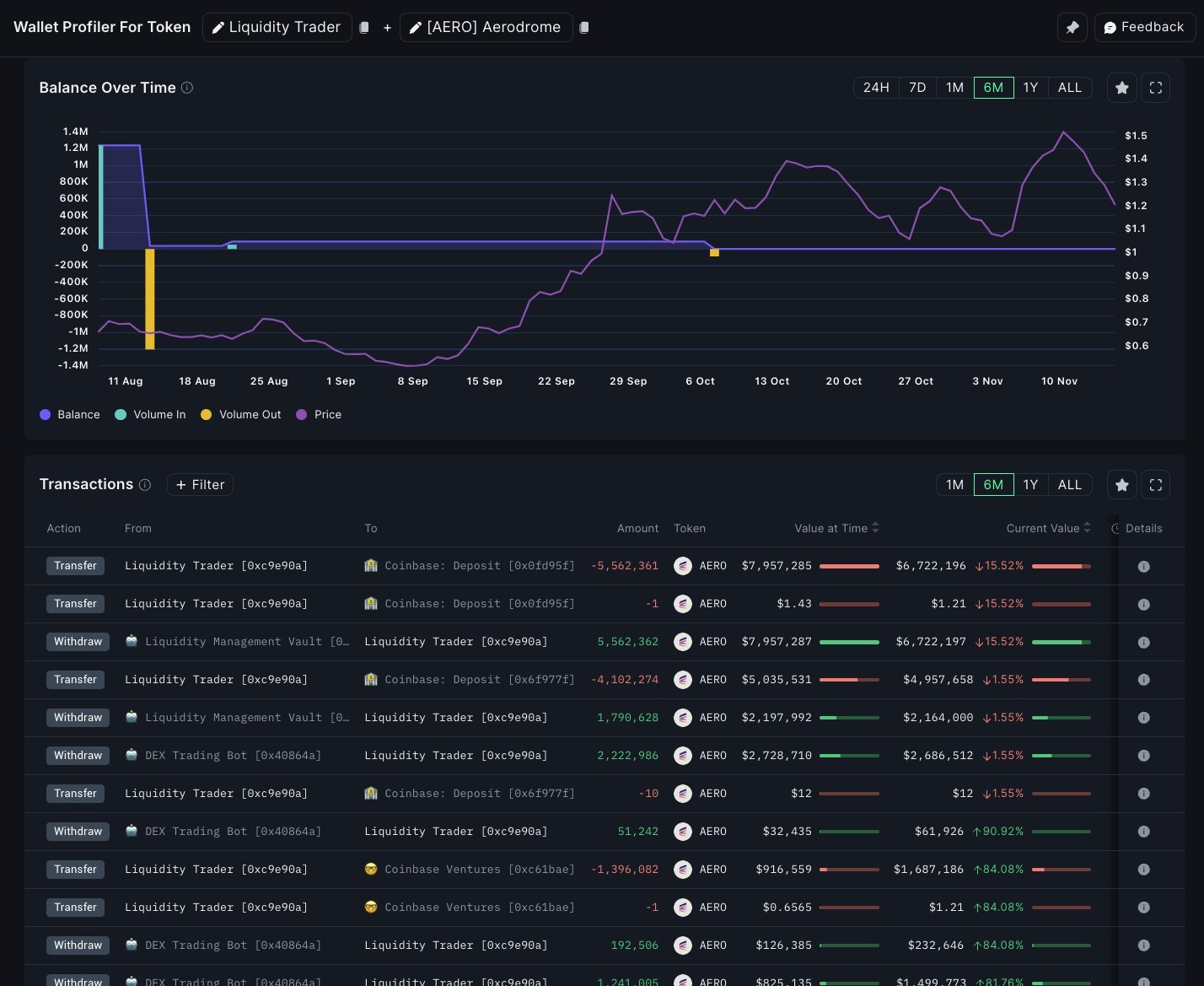The height and width of the screenshot is (986, 1204).
Task: Open the Feedback button
Action: (1144, 27)
